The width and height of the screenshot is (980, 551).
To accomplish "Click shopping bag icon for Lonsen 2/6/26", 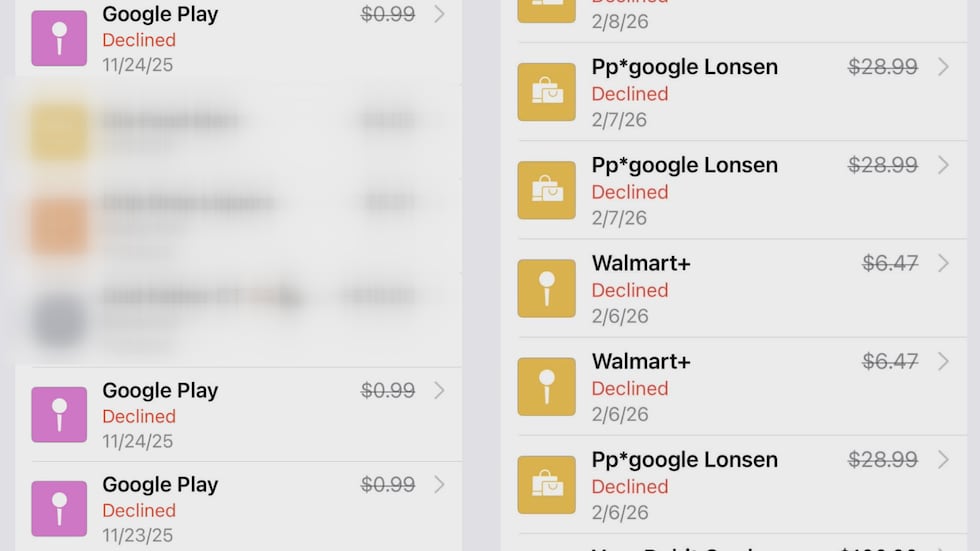I will coord(546,485).
